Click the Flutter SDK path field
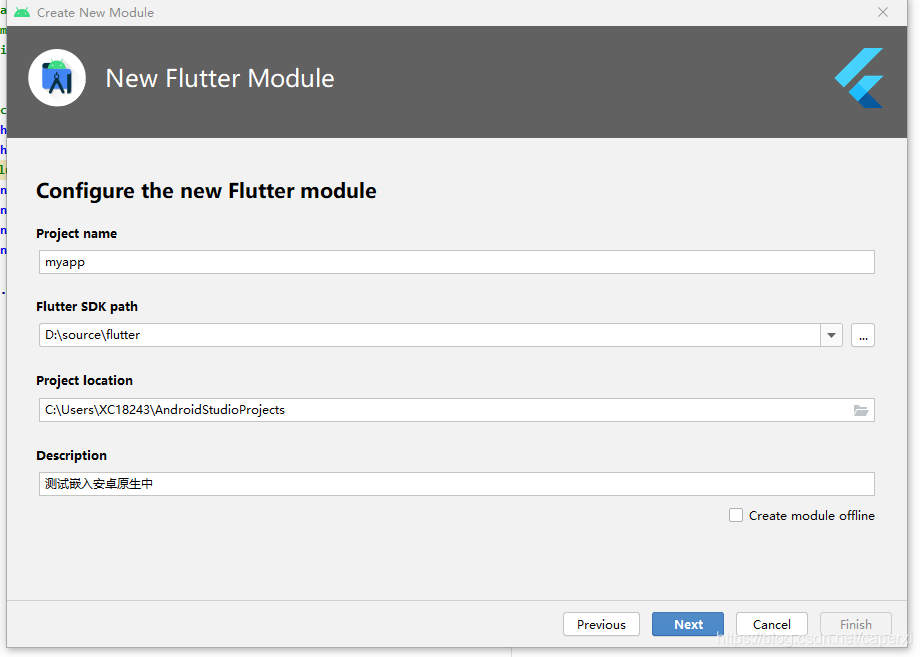 click(x=430, y=335)
